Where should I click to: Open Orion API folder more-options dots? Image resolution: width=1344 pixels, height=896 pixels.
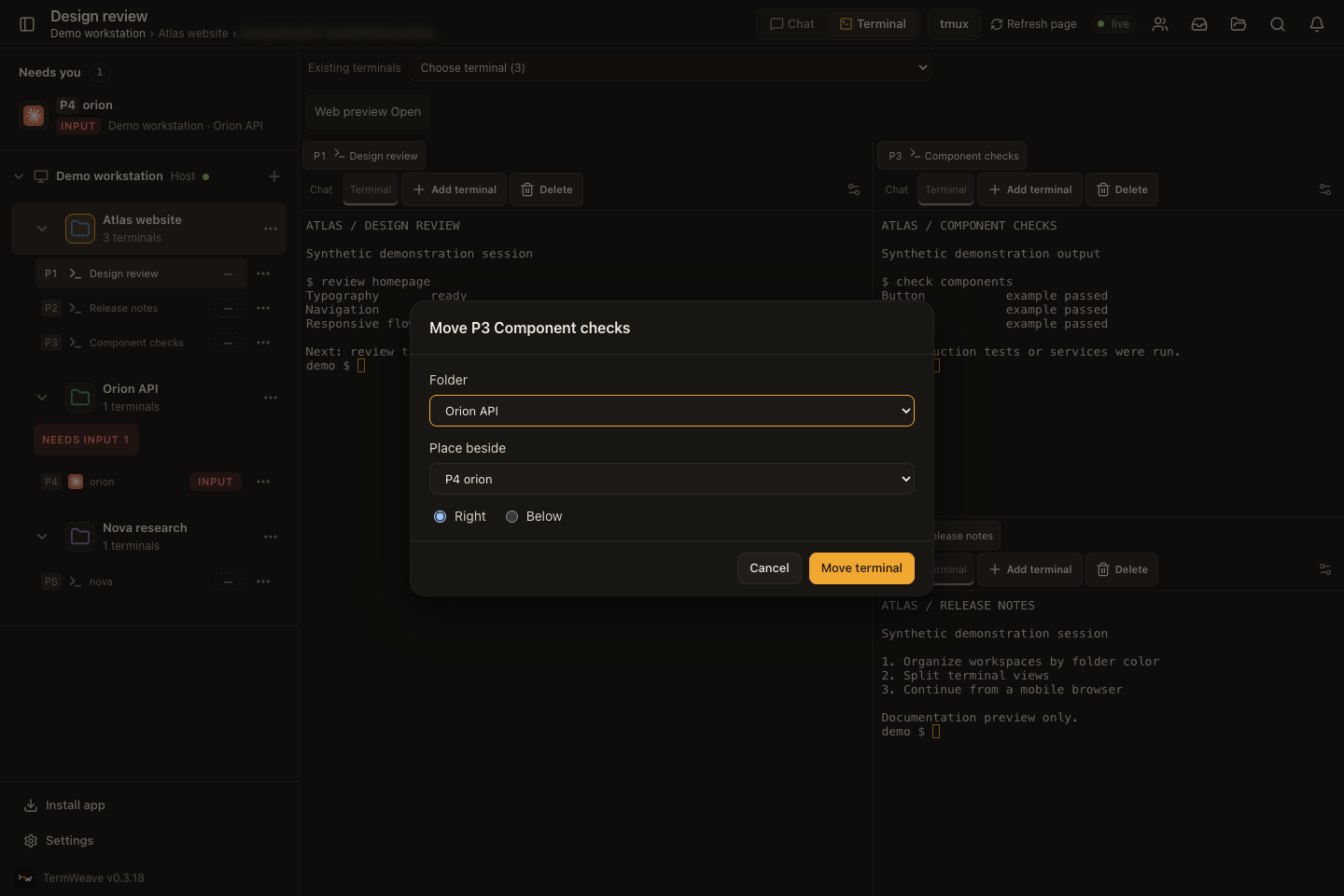point(271,398)
